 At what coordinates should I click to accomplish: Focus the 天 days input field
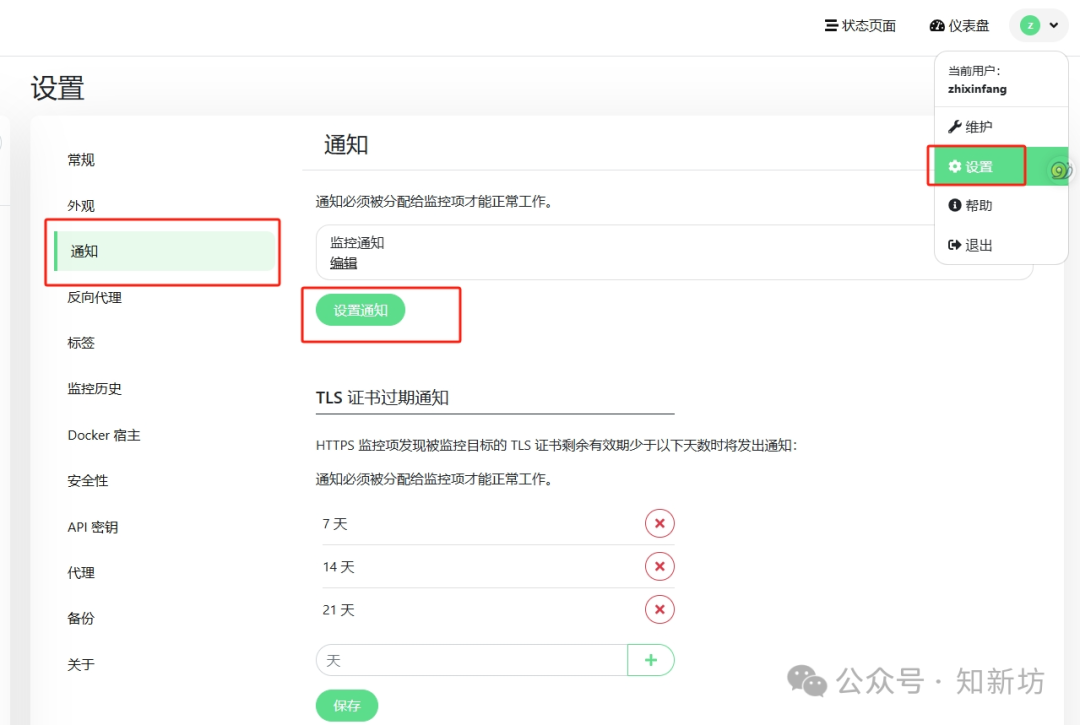[x=472, y=660]
